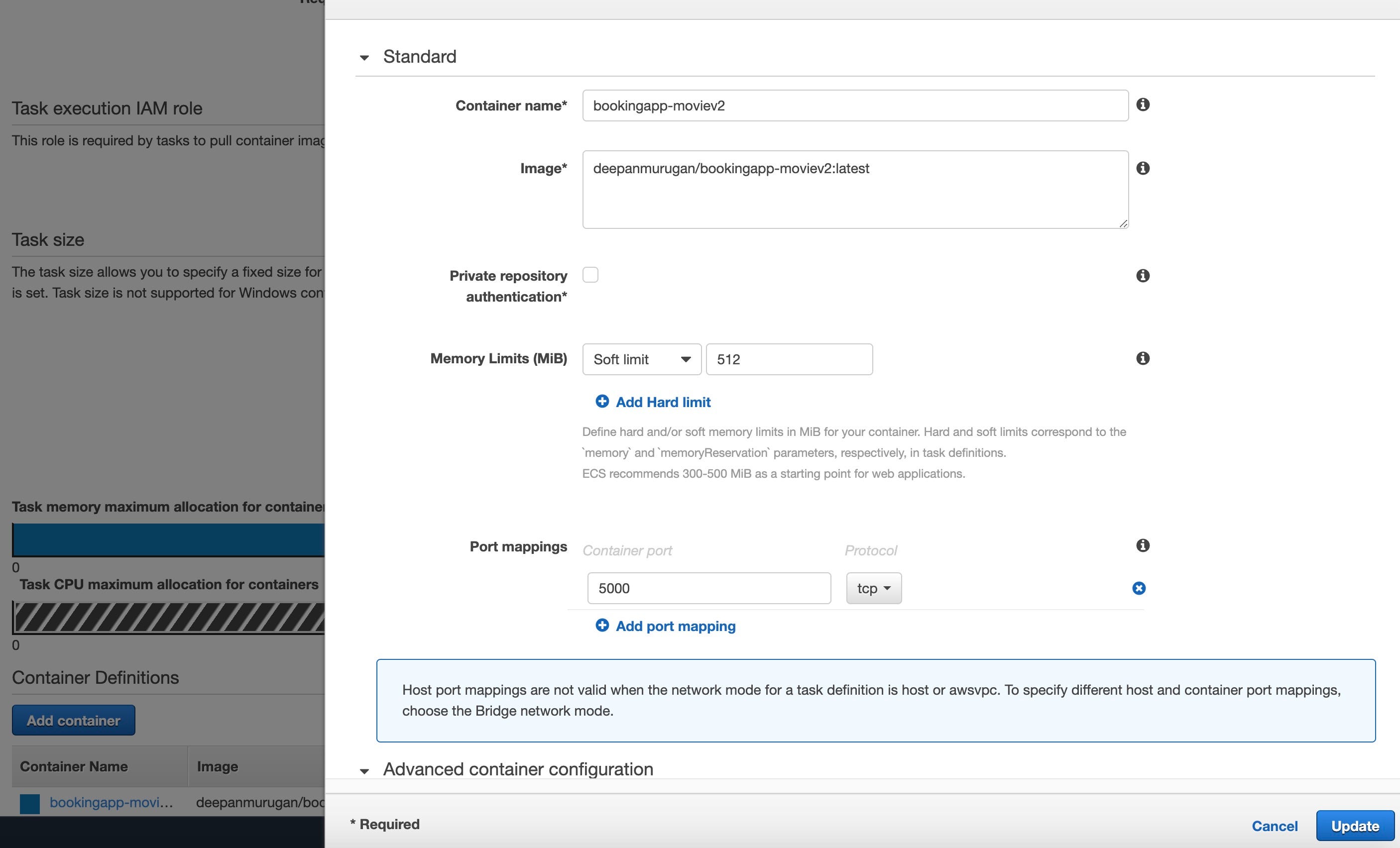Click the Task size heading
The image size is (1400, 848).
[x=48, y=240]
